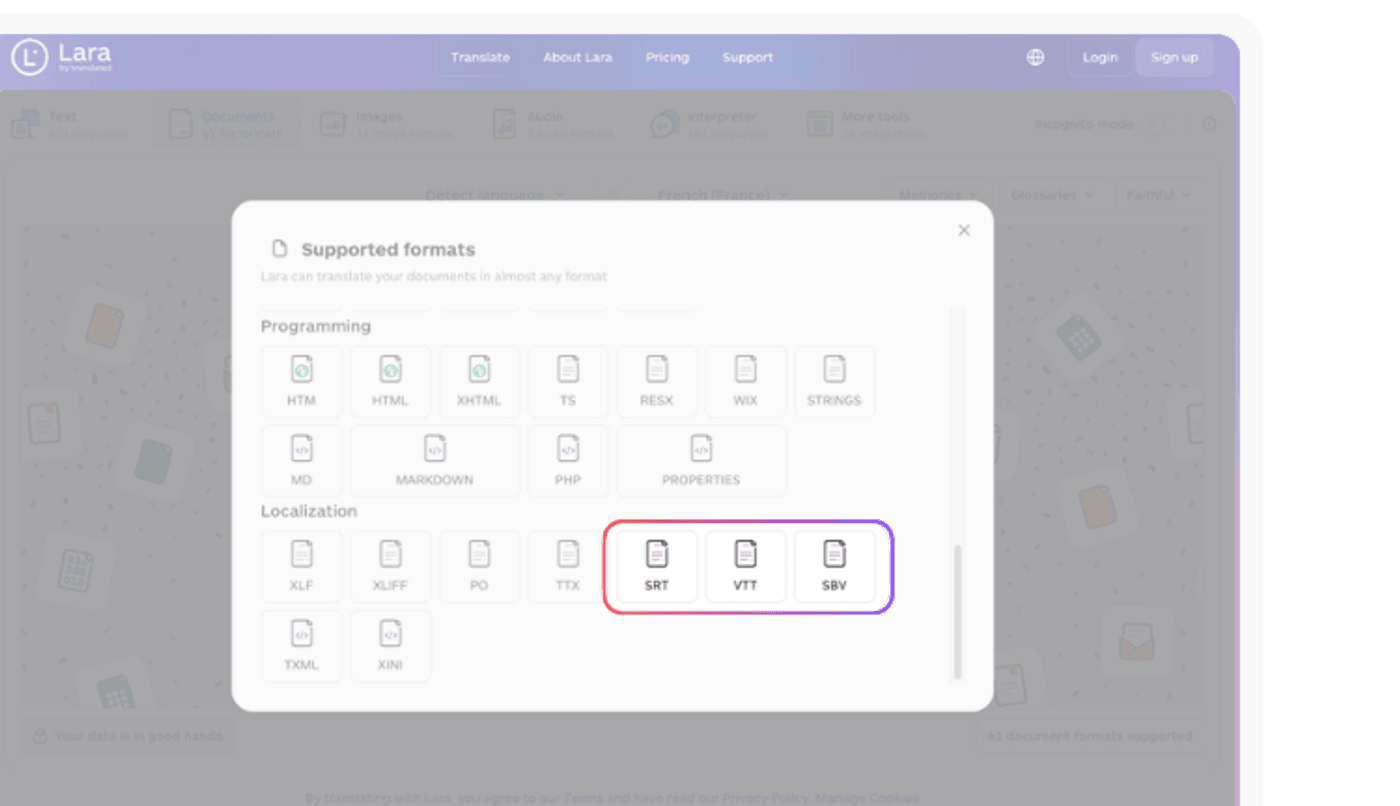Open the French (France) target dropdown
The image size is (1400, 806).
tap(723, 195)
